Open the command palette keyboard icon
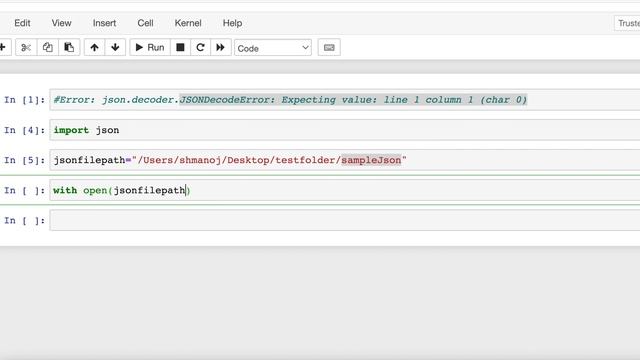Screen dimensions: 640x360 click(329, 48)
